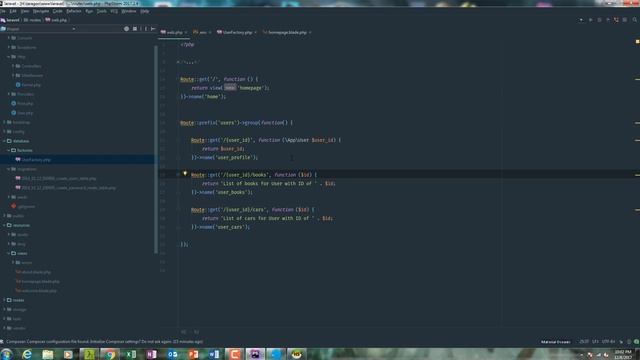Click the yellow inspection indicator atop the error stripe
The height and width of the screenshot is (360, 640).
(x=637, y=41)
